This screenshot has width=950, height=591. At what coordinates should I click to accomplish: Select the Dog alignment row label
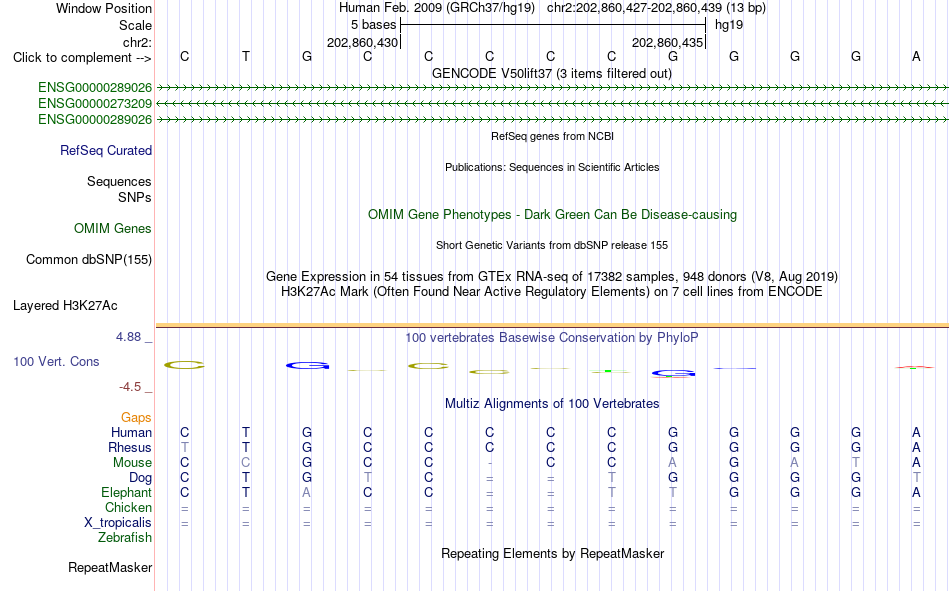tap(140, 478)
